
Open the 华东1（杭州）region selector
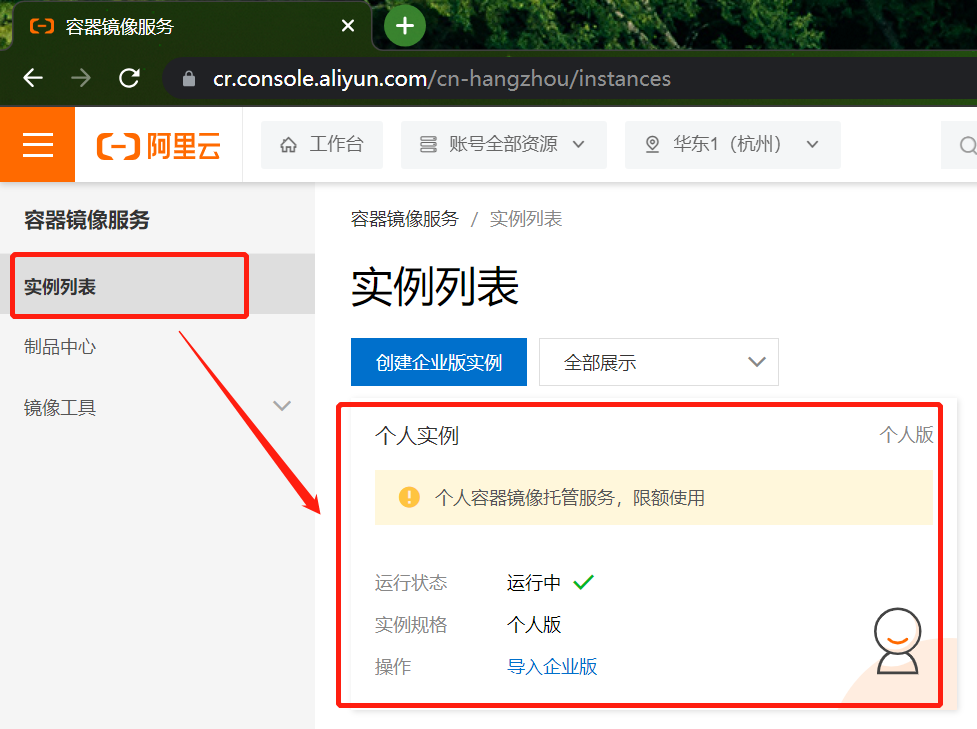[733, 145]
